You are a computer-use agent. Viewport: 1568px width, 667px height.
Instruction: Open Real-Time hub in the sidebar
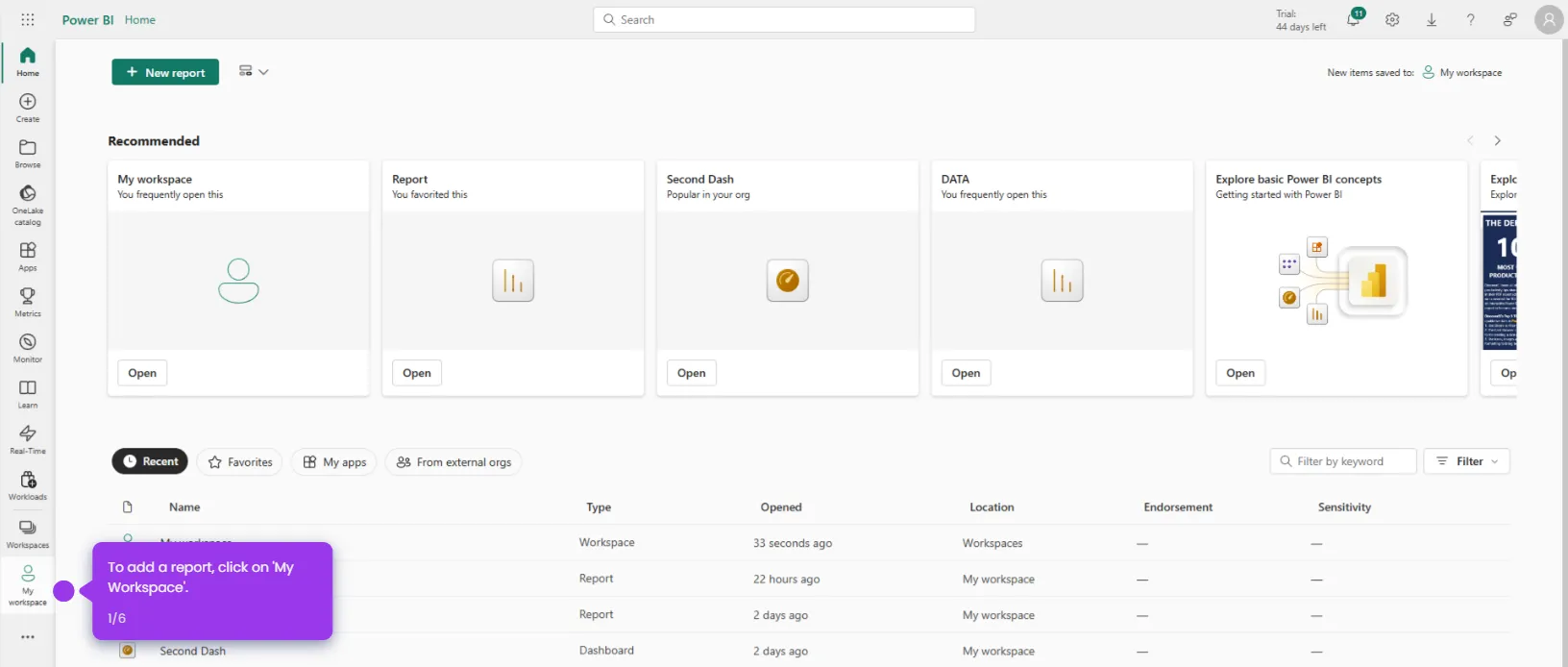tap(28, 440)
